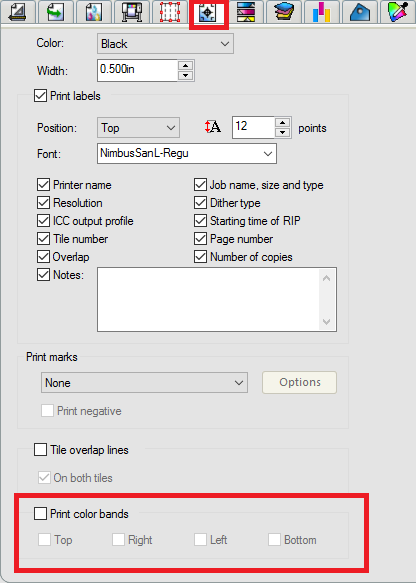Expand the Position dropdown set to Top
Screen dimensions: 416x583
click(x=138, y=128)
